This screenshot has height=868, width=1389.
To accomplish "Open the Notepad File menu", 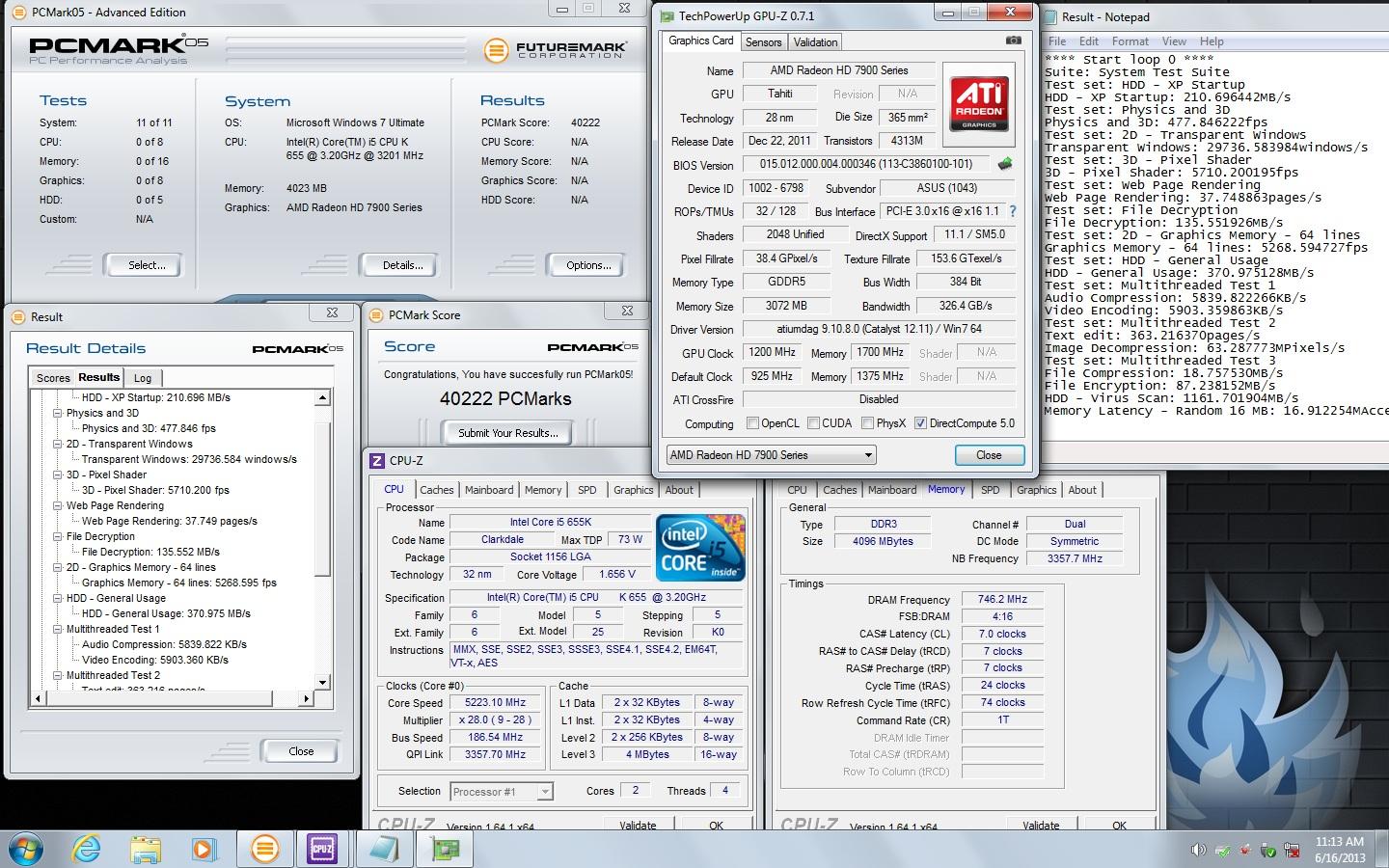I will click(1057, 41).
